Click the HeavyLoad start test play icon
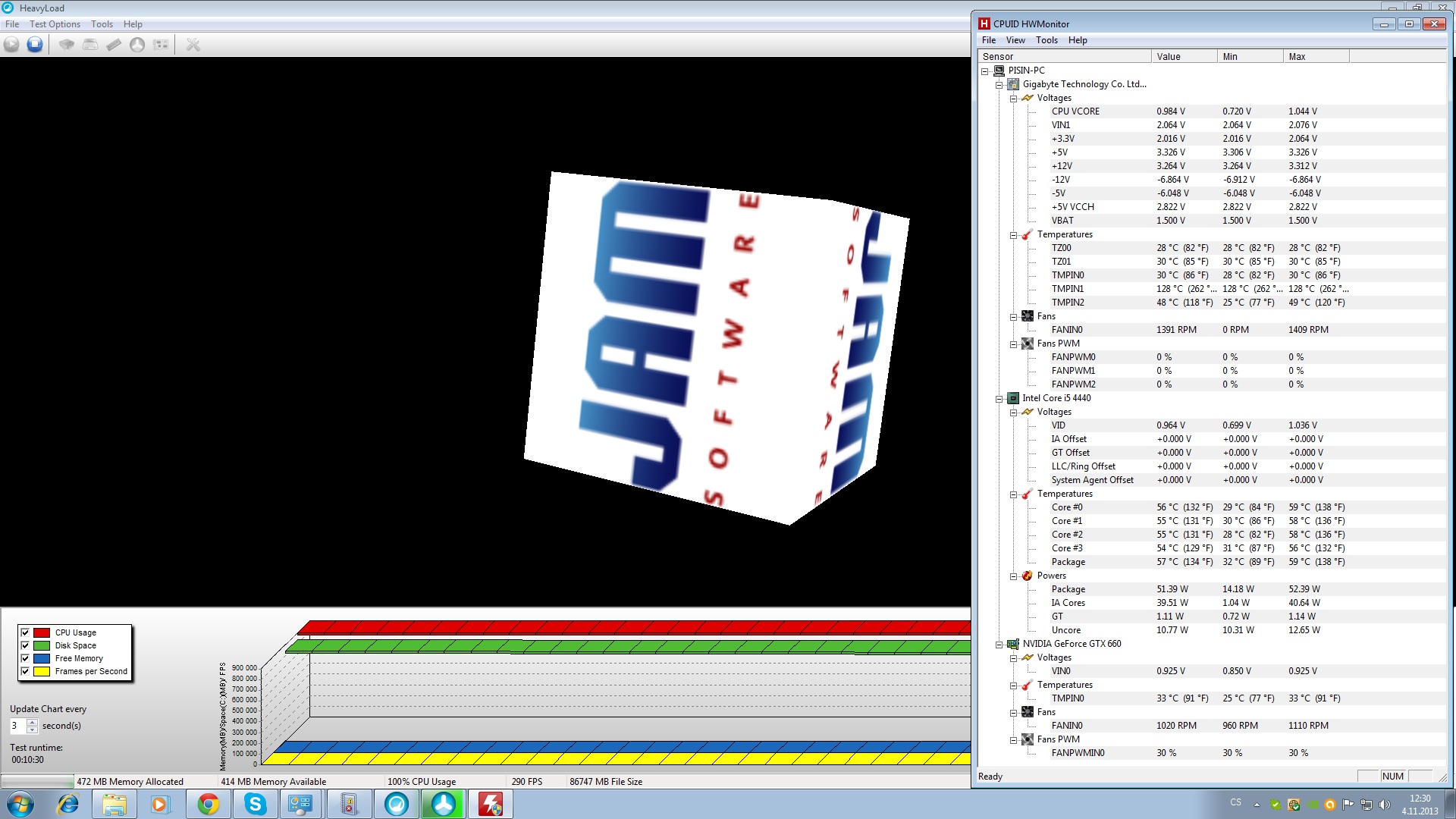The image size is (1456, 819). tap(11, 45)
